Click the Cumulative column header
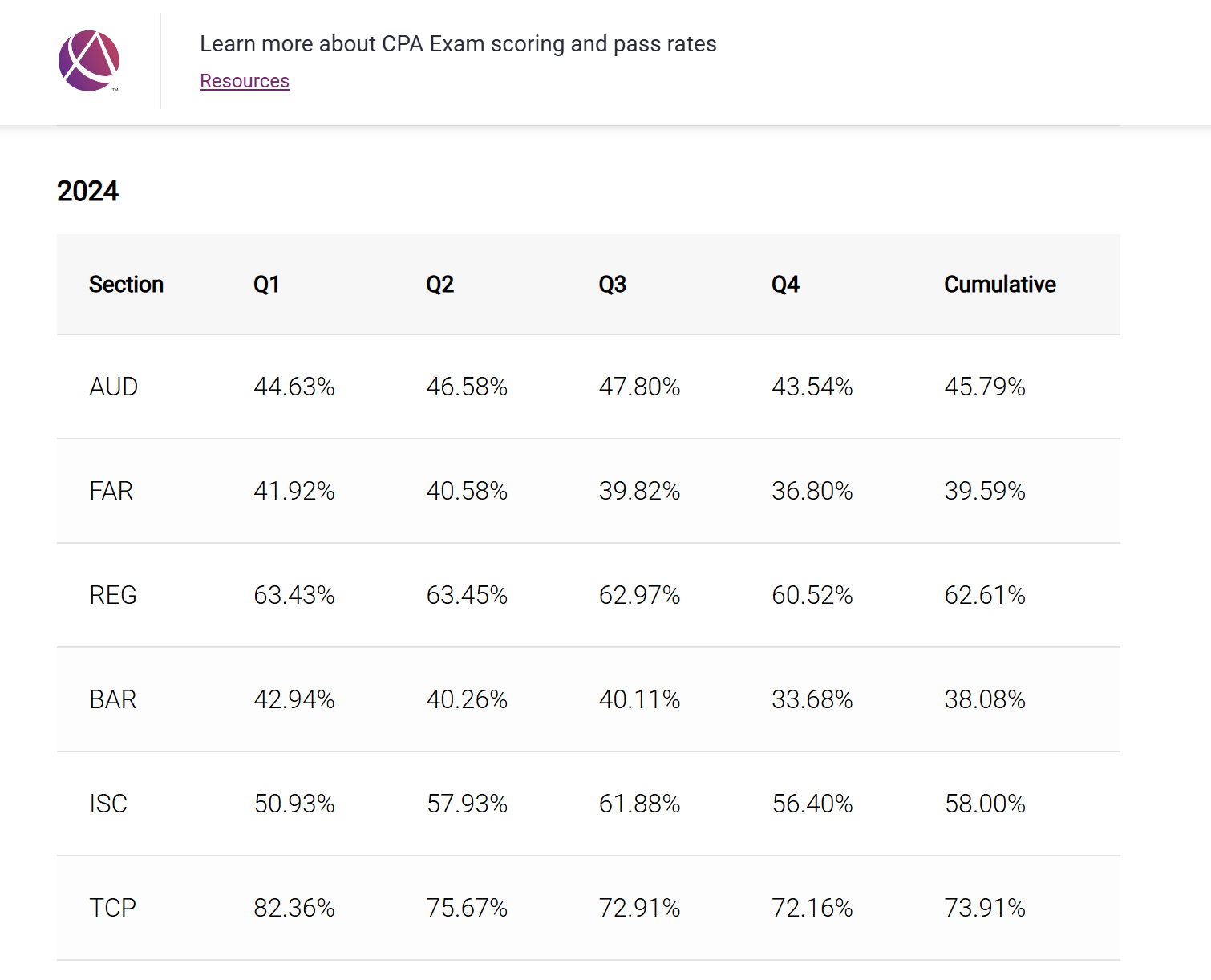1211x980 pixels. (x=999, y=285)
